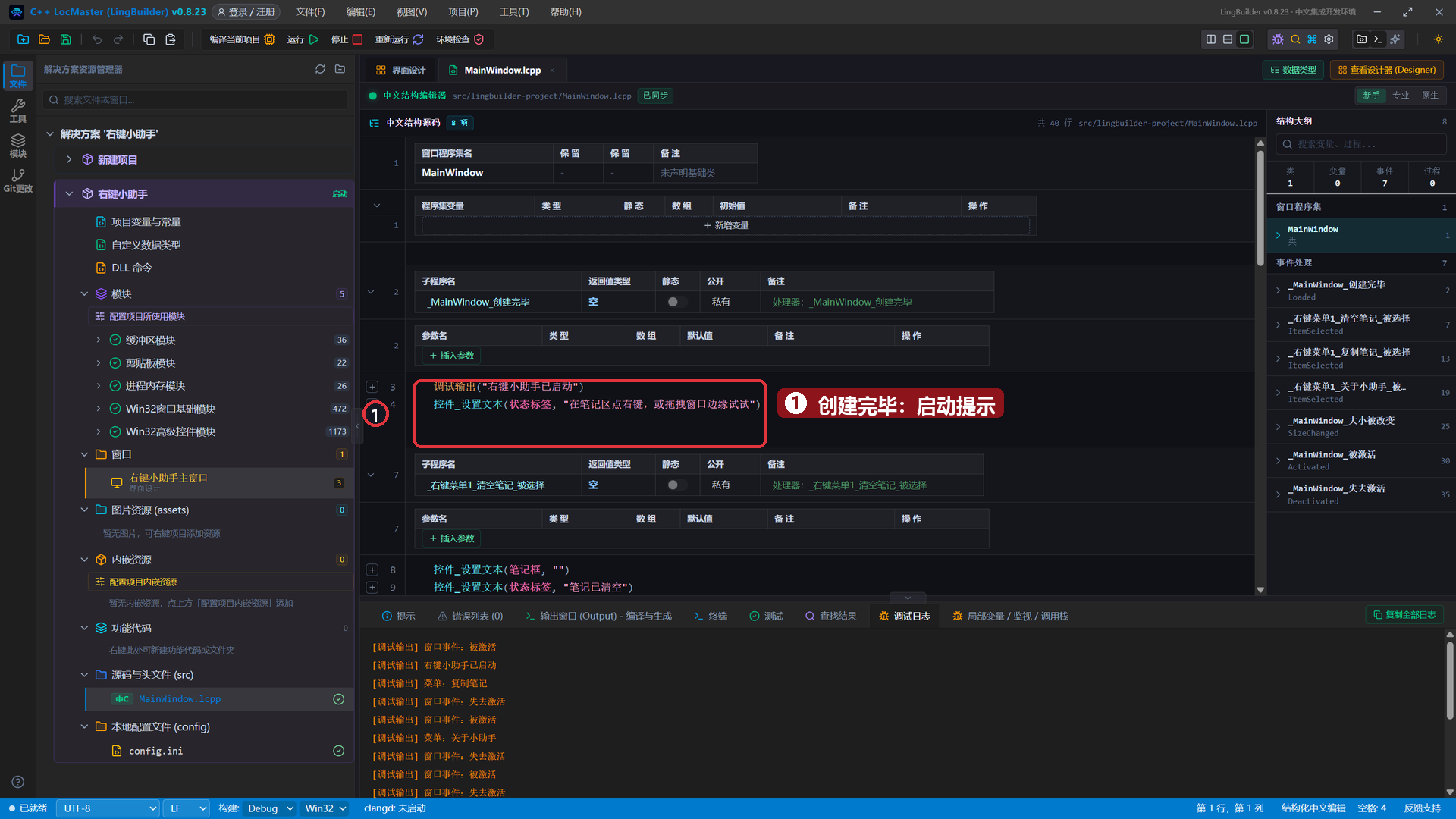Open the 工具 sidebar panel

tap(18, 111)
